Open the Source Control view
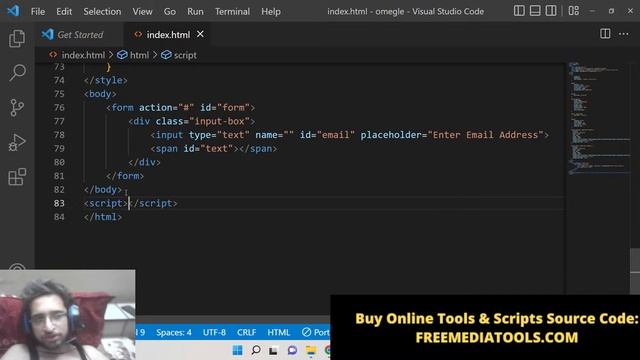This screenshot has height=360, width=640. pos(17,108)
